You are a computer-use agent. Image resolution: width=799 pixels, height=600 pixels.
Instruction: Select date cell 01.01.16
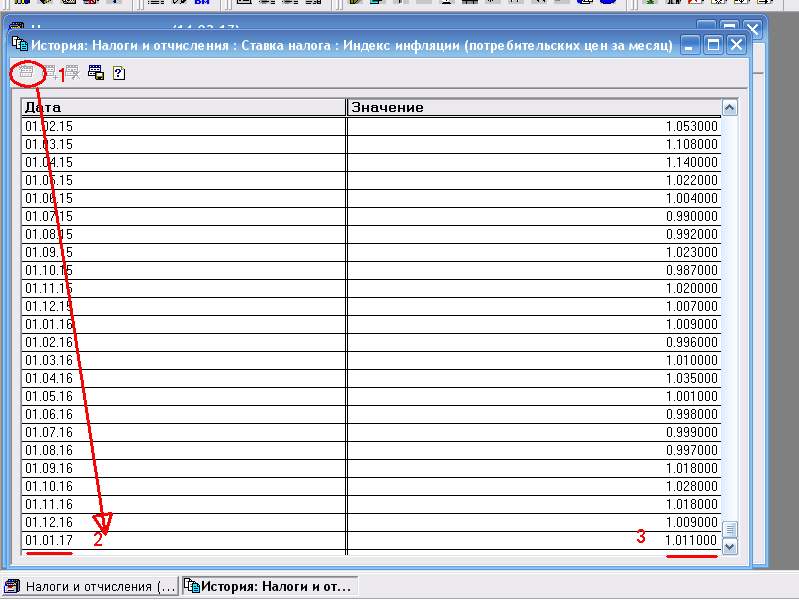coord(183,324)
